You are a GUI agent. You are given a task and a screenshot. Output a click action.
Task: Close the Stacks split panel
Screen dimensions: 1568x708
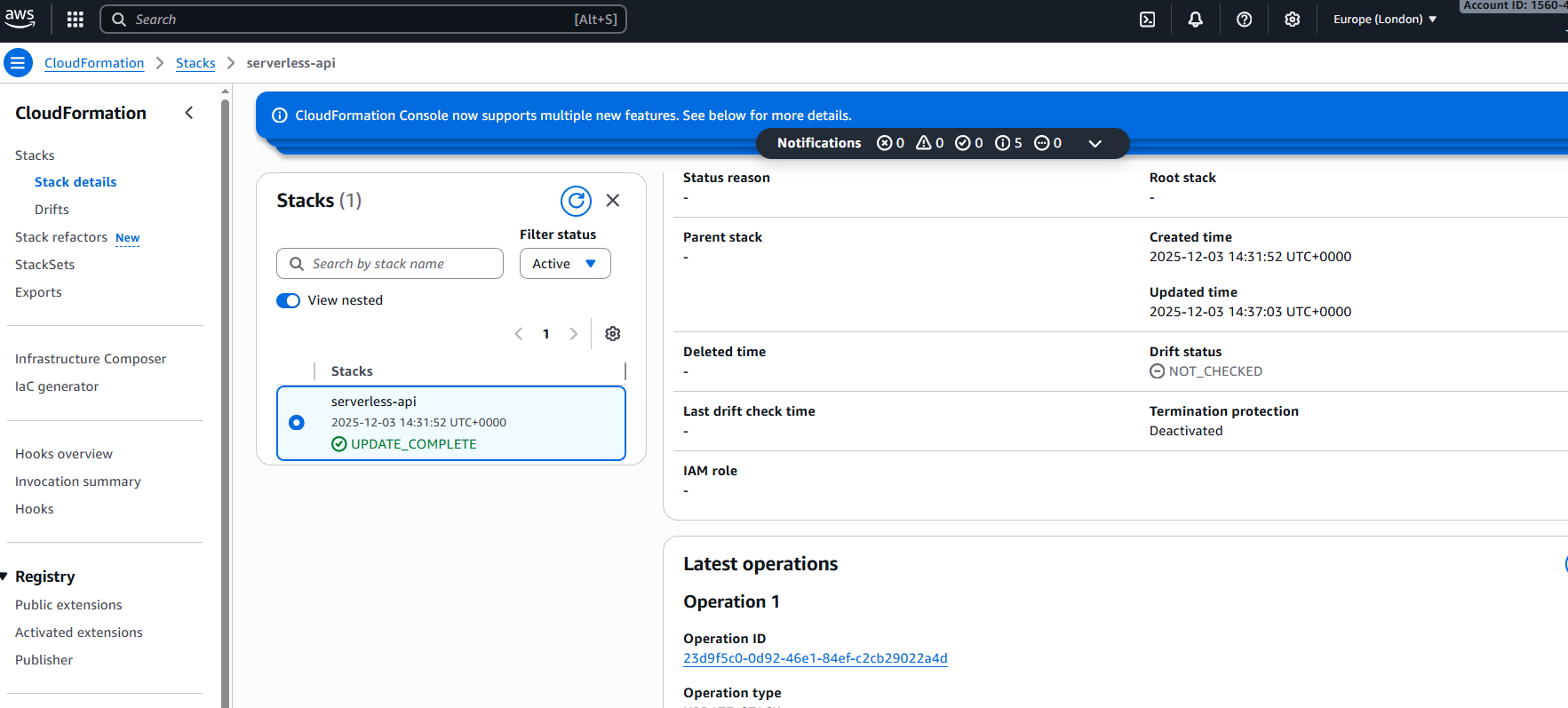point(613,201)
